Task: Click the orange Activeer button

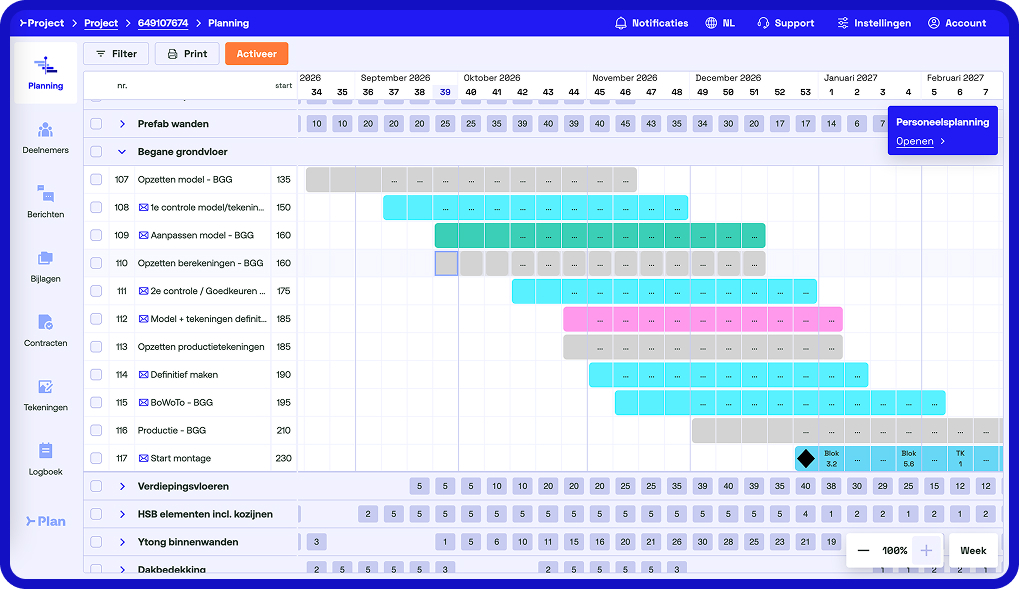Action: click(257, 54)
